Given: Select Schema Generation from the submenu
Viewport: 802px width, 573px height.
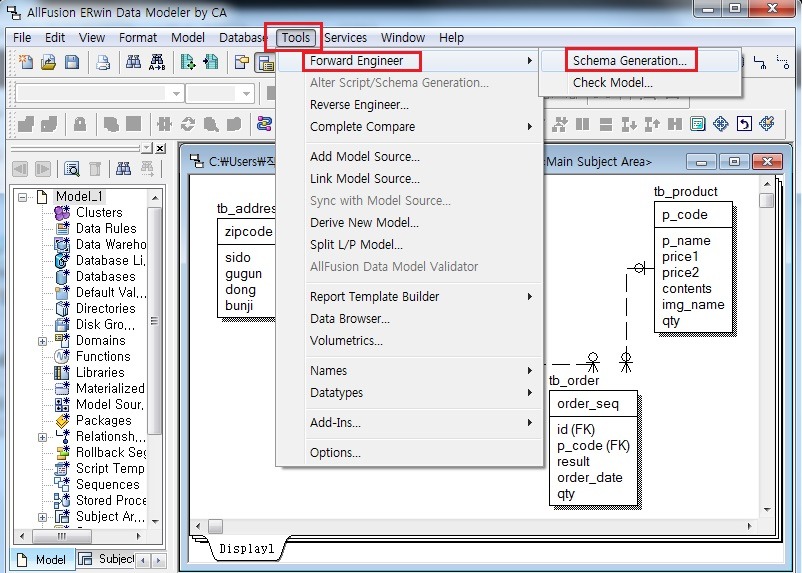Looking at the screenshot, I should pyautogui.click(x=629, y=61).
